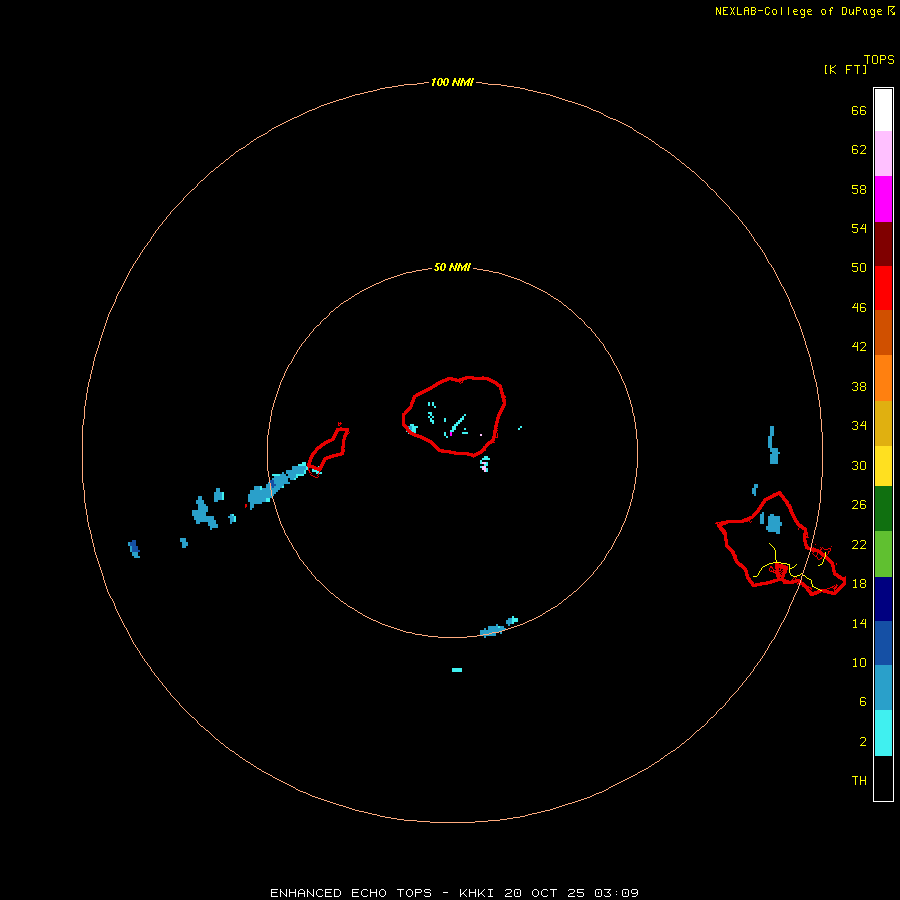Click the "38" legend value
Viewport: 900px width, 900px height.
pyautogui.click(x=859, y=386)
